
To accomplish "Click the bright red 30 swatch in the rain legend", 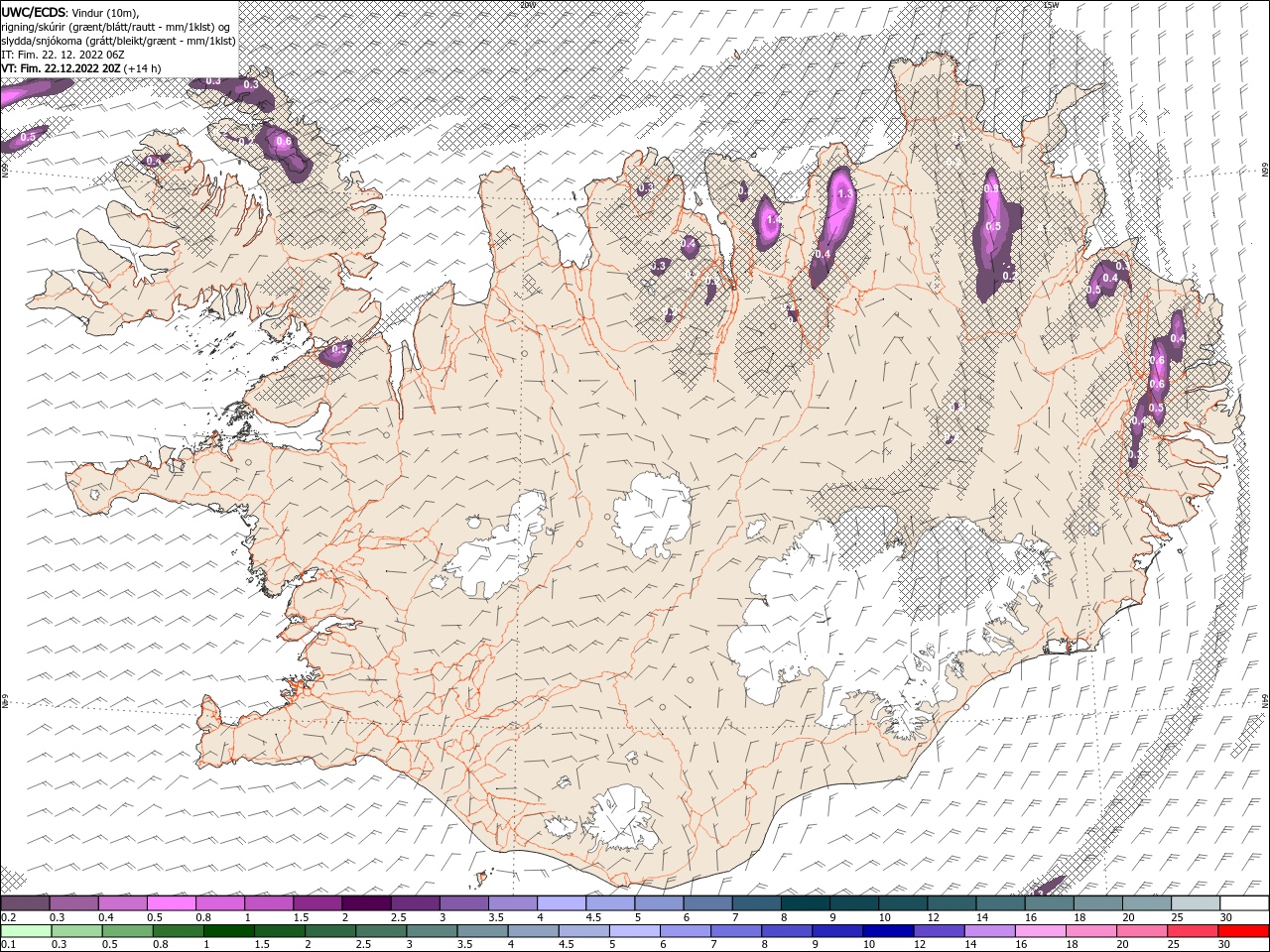I will [1243, 931].
